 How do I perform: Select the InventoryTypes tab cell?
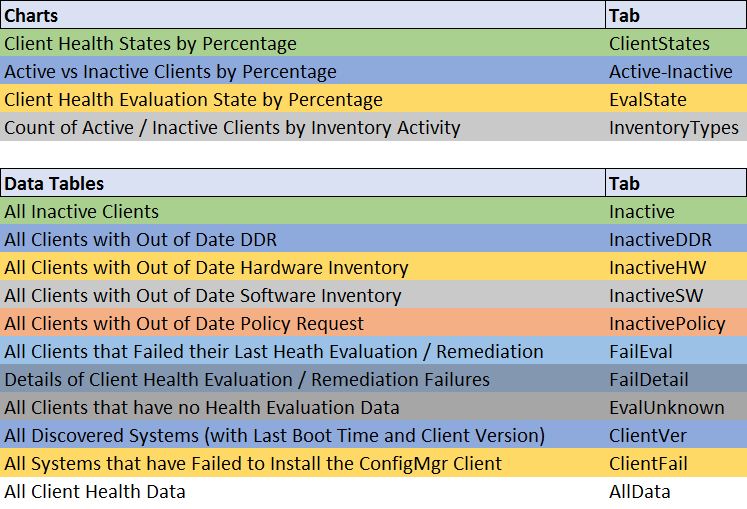[673, 128]
